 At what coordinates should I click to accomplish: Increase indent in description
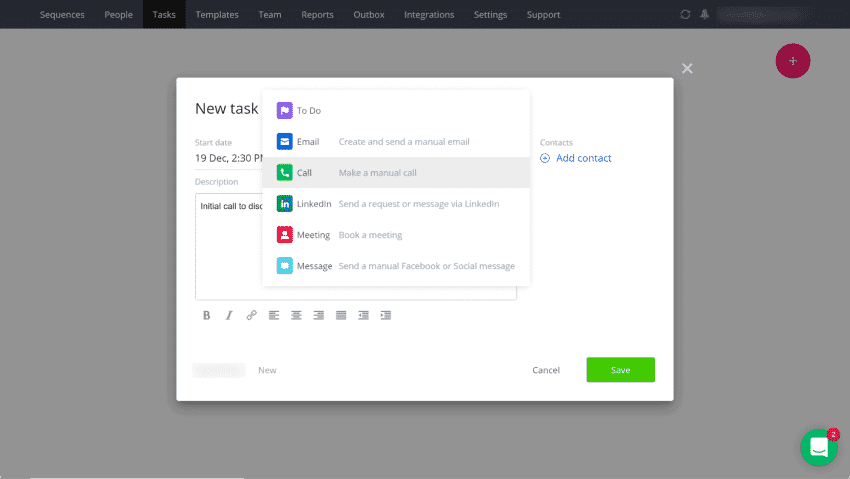(x=386, y=315)
